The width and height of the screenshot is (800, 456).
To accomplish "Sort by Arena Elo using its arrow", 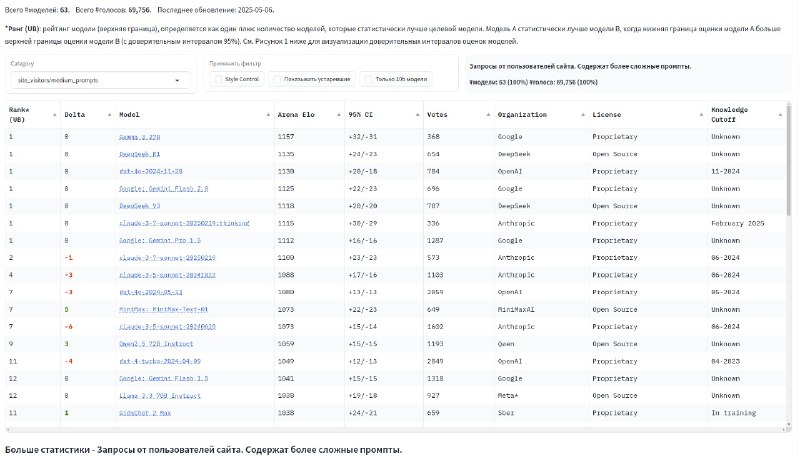I will pos(339,115).
